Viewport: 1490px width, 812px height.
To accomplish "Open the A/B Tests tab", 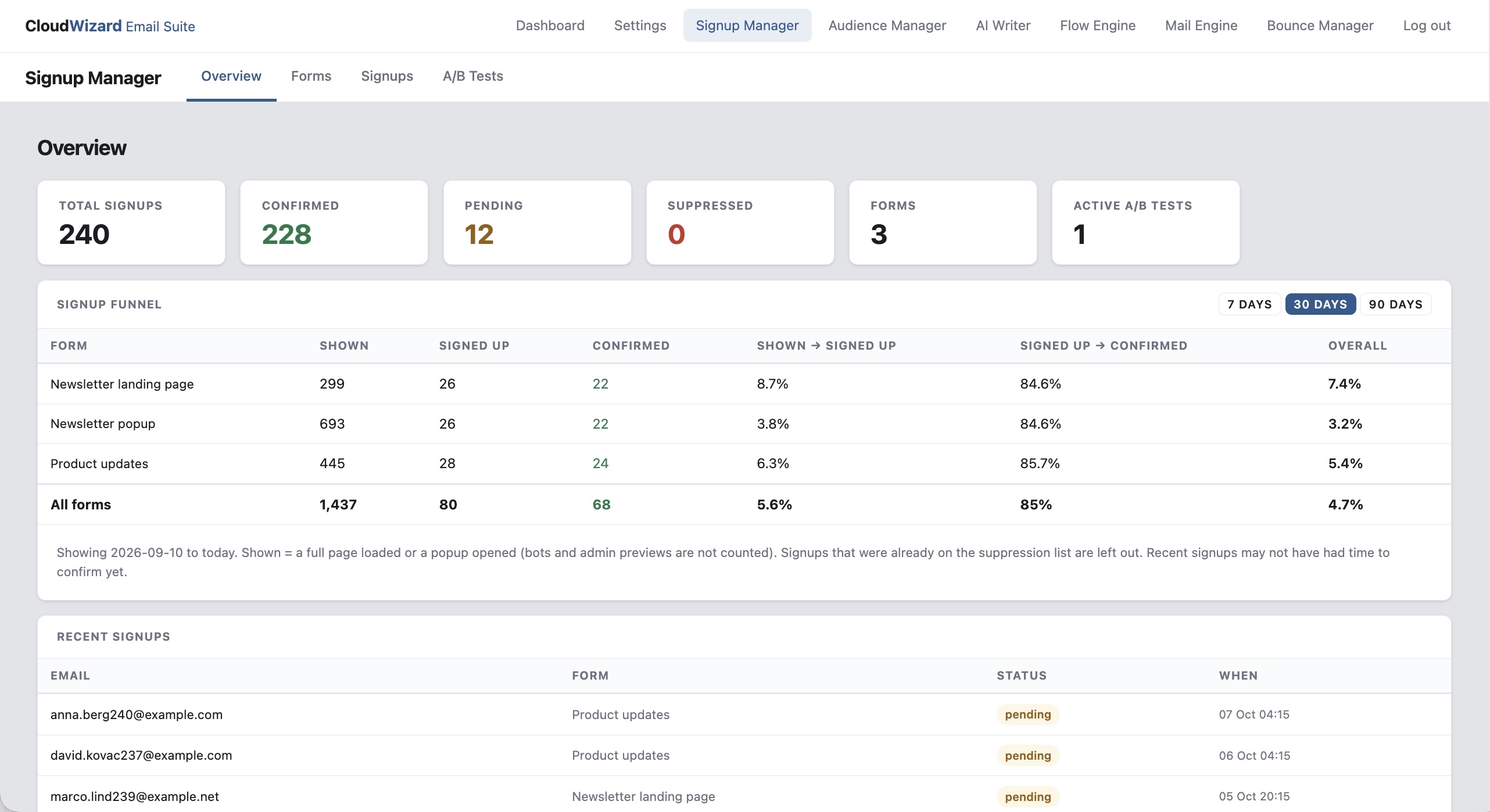I will 472,76.
